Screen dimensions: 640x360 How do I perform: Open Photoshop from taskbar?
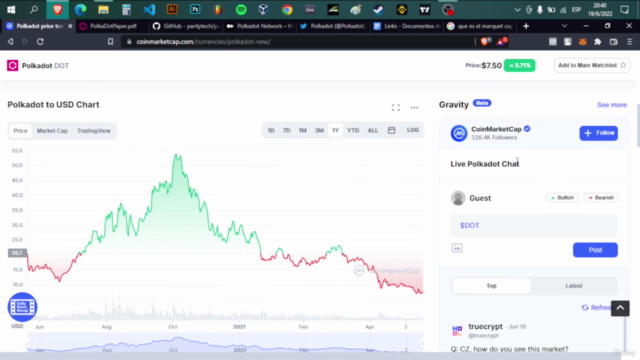[195, 9]
